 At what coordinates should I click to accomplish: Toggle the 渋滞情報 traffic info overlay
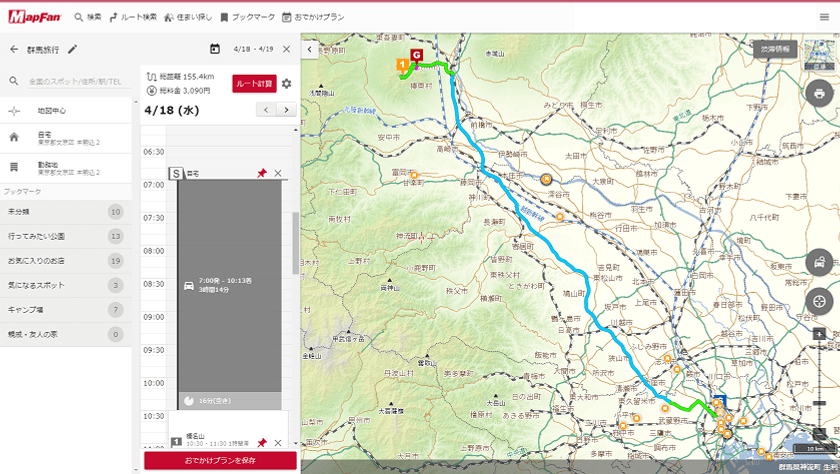775,48
